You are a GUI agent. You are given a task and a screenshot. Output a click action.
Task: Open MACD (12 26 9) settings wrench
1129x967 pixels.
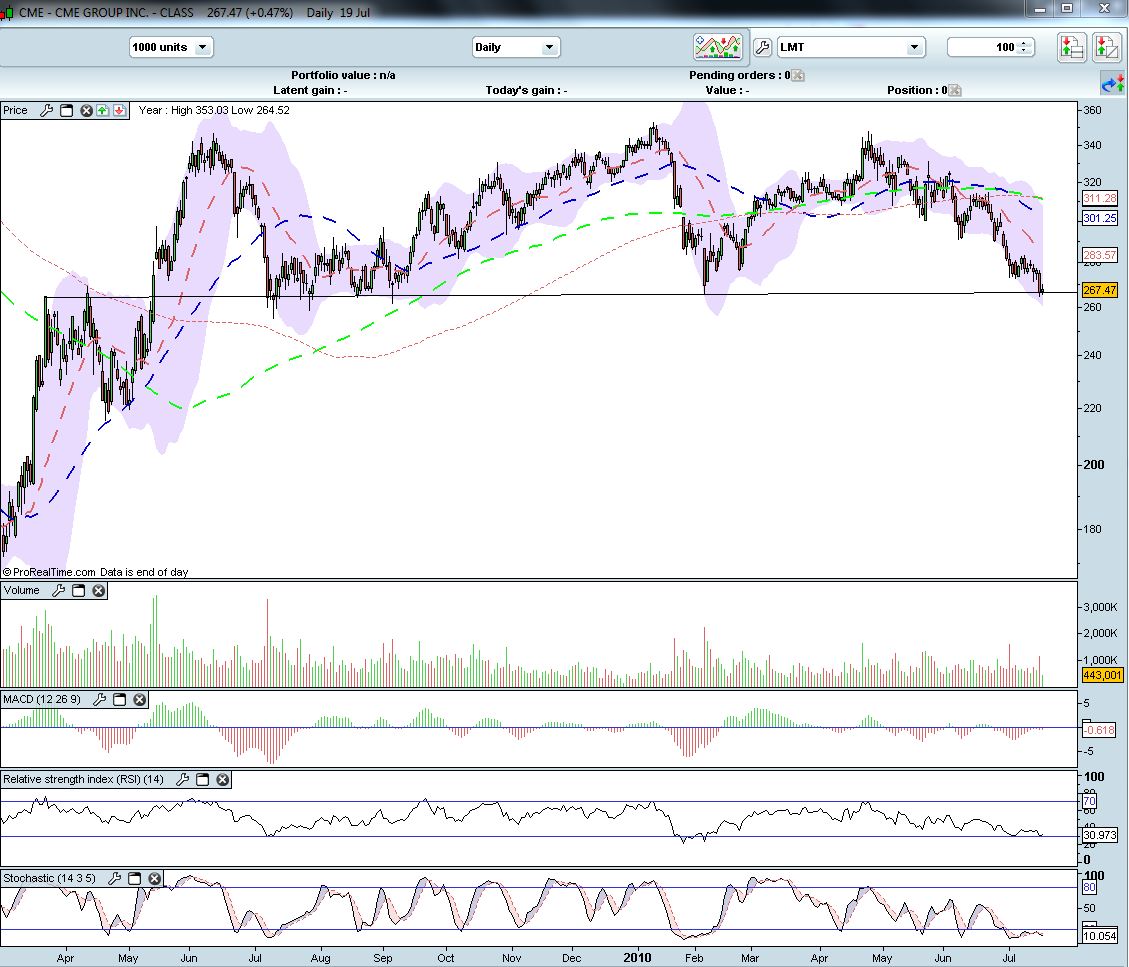point(99,699)
